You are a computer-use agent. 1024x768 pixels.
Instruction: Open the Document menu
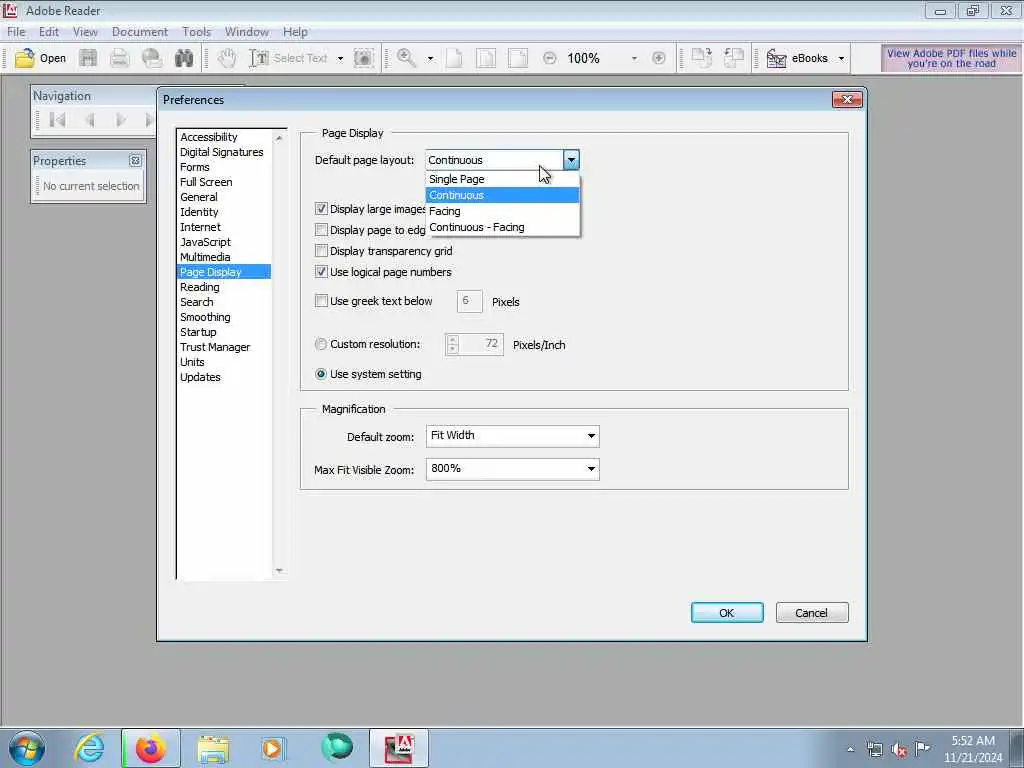coord(140,32)
